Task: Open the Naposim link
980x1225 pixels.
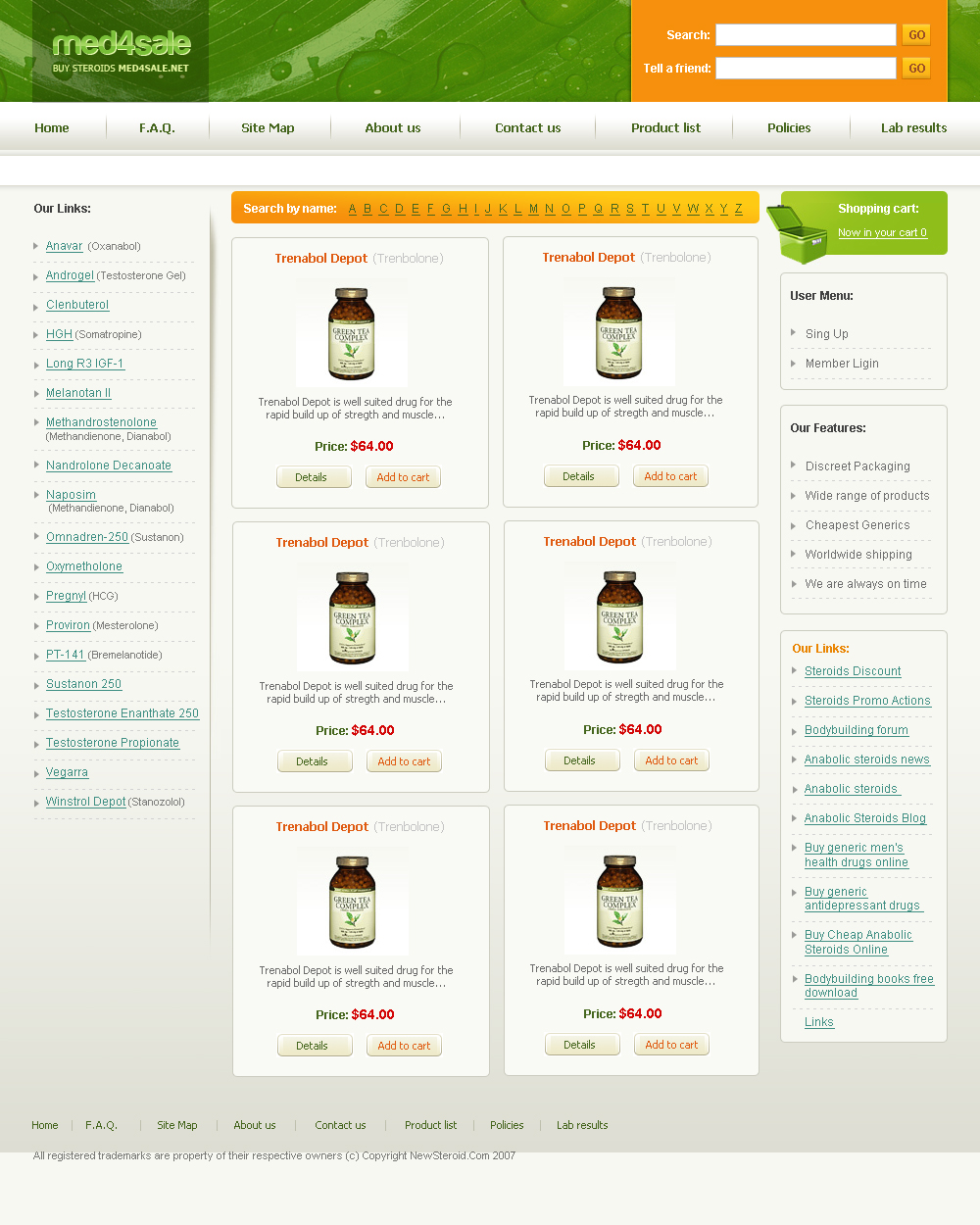Action: tap(71, 495)
